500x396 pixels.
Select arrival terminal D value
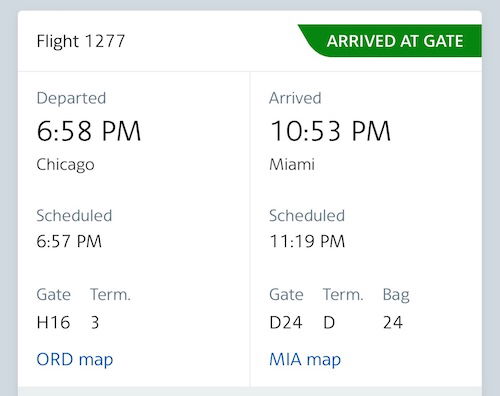[329, 322]
